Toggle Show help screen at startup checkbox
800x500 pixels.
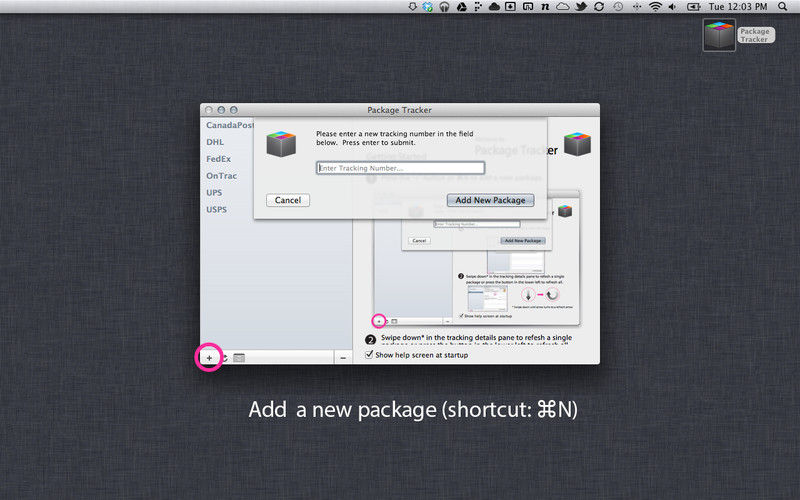(369, 355)
